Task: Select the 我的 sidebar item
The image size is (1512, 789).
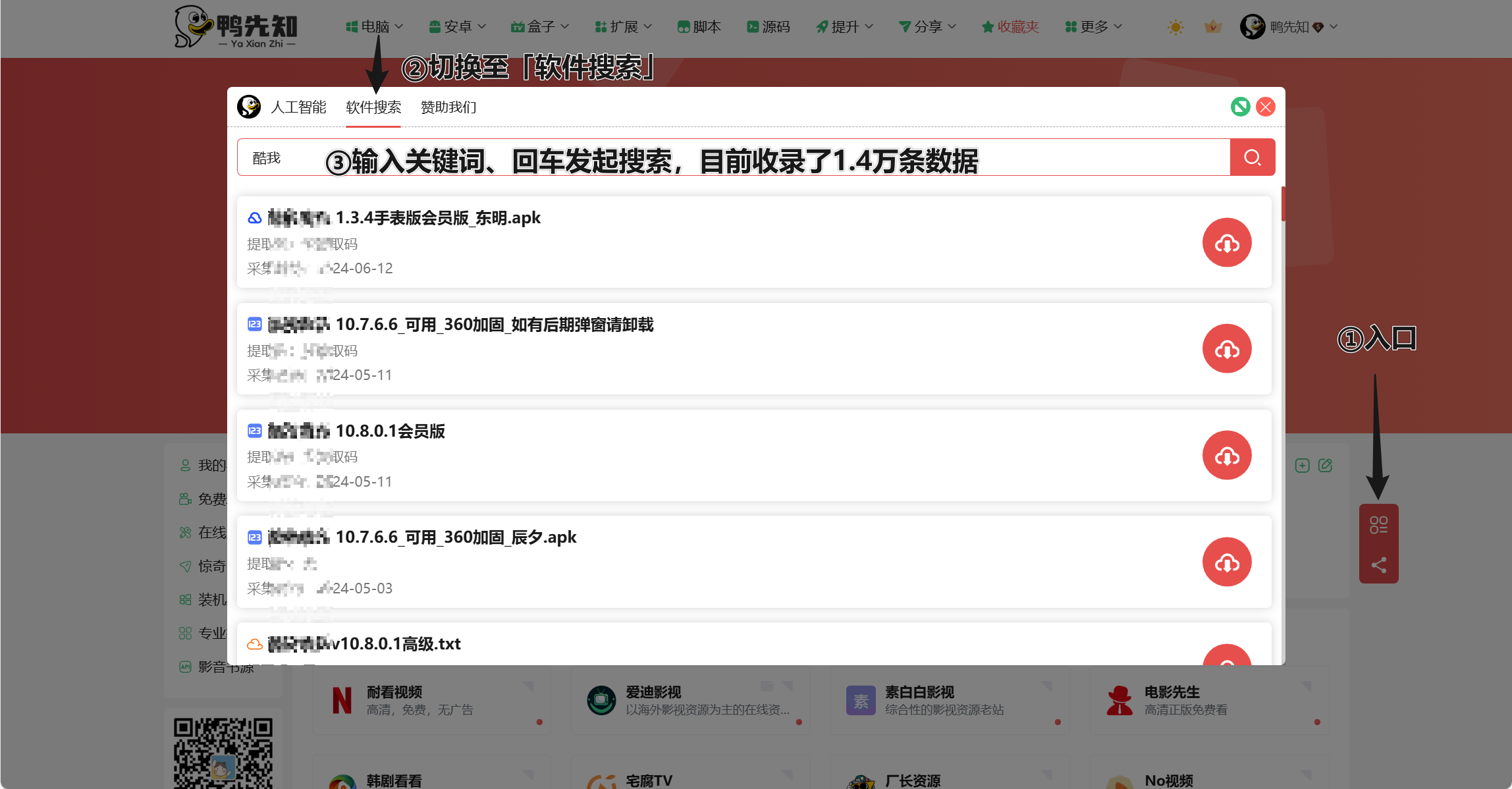Action: [203, 466]
